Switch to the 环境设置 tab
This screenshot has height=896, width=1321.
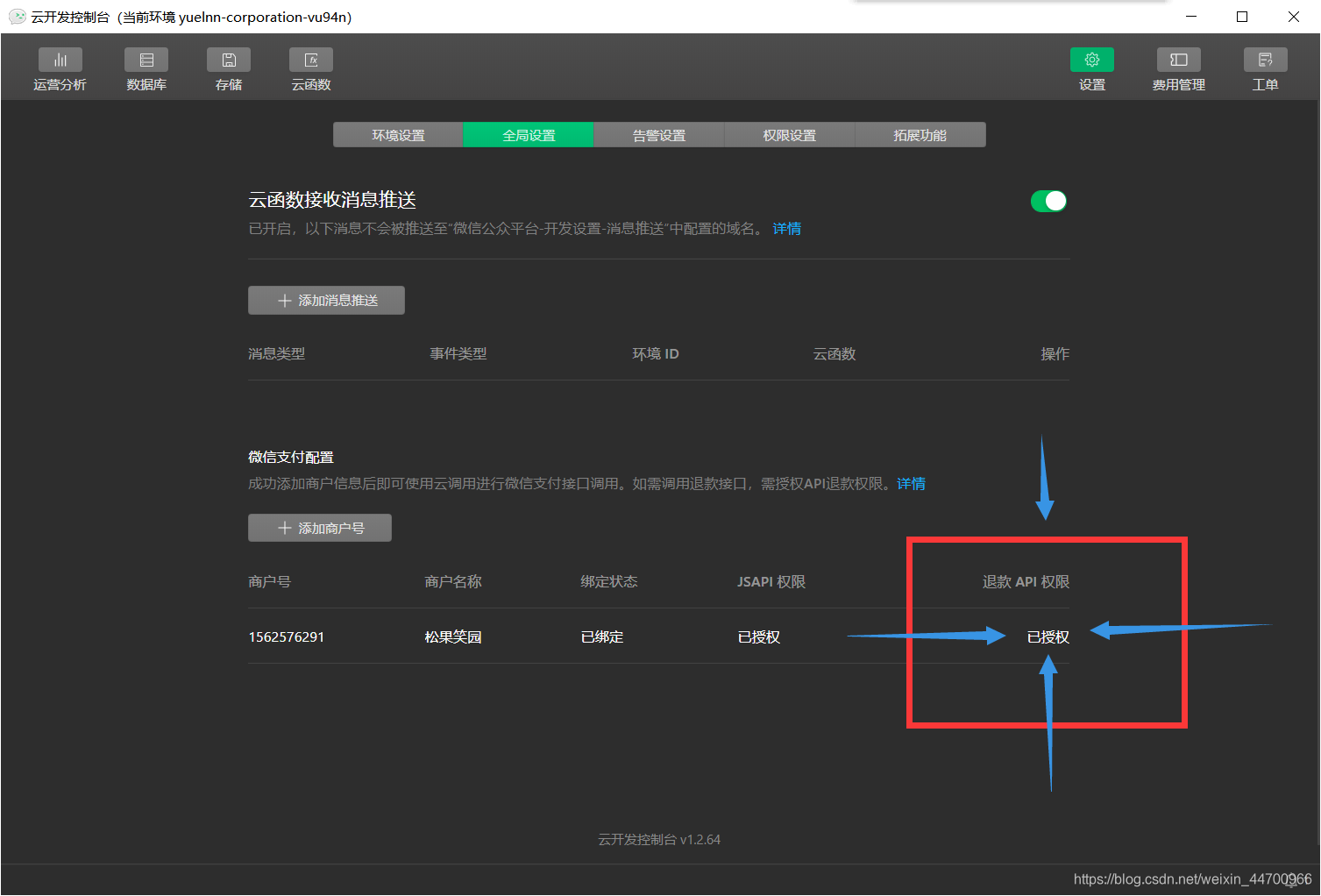pos(398,135)
